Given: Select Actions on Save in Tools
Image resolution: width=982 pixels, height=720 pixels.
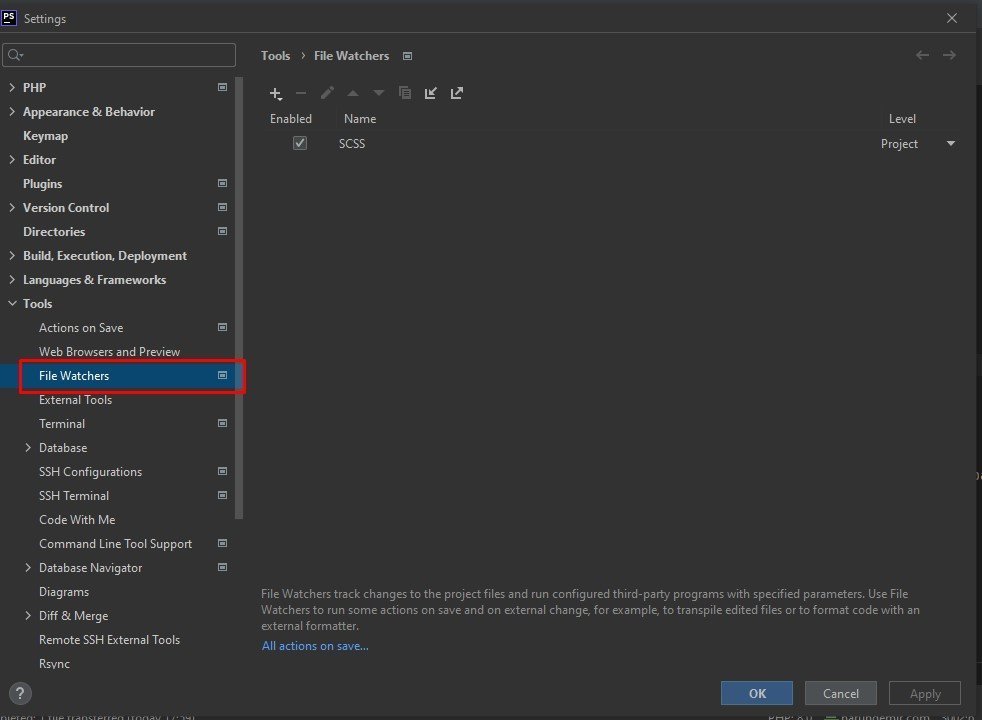Looking at the screenshot, I should click(x=81, y=328).
